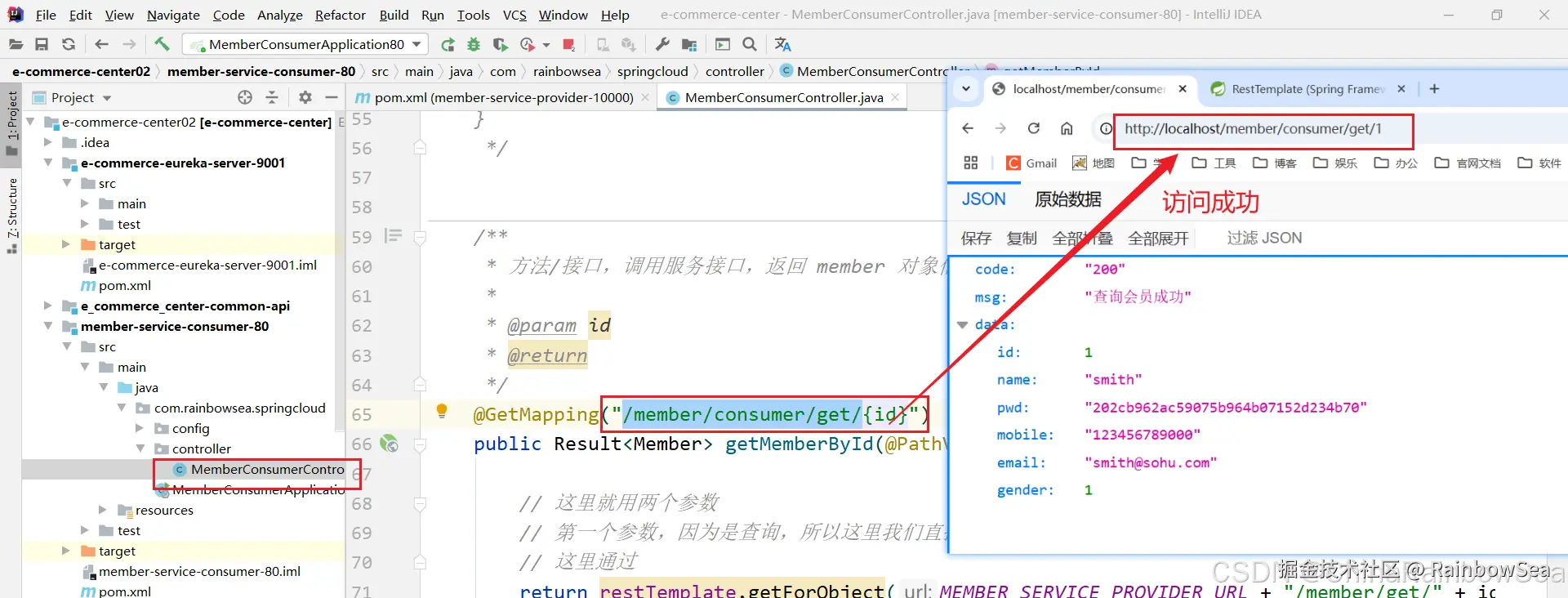Click the gutter web endpoint icon on line 66
Image resolution: width=1568 pixels, height=598 pixels.
point(390,444)
